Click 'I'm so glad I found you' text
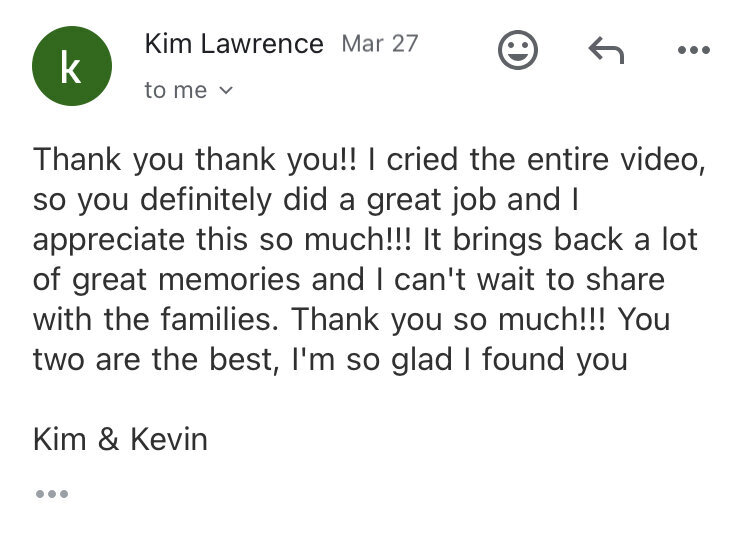The width and height of the screenshot is (750, 536). (459, 360)
